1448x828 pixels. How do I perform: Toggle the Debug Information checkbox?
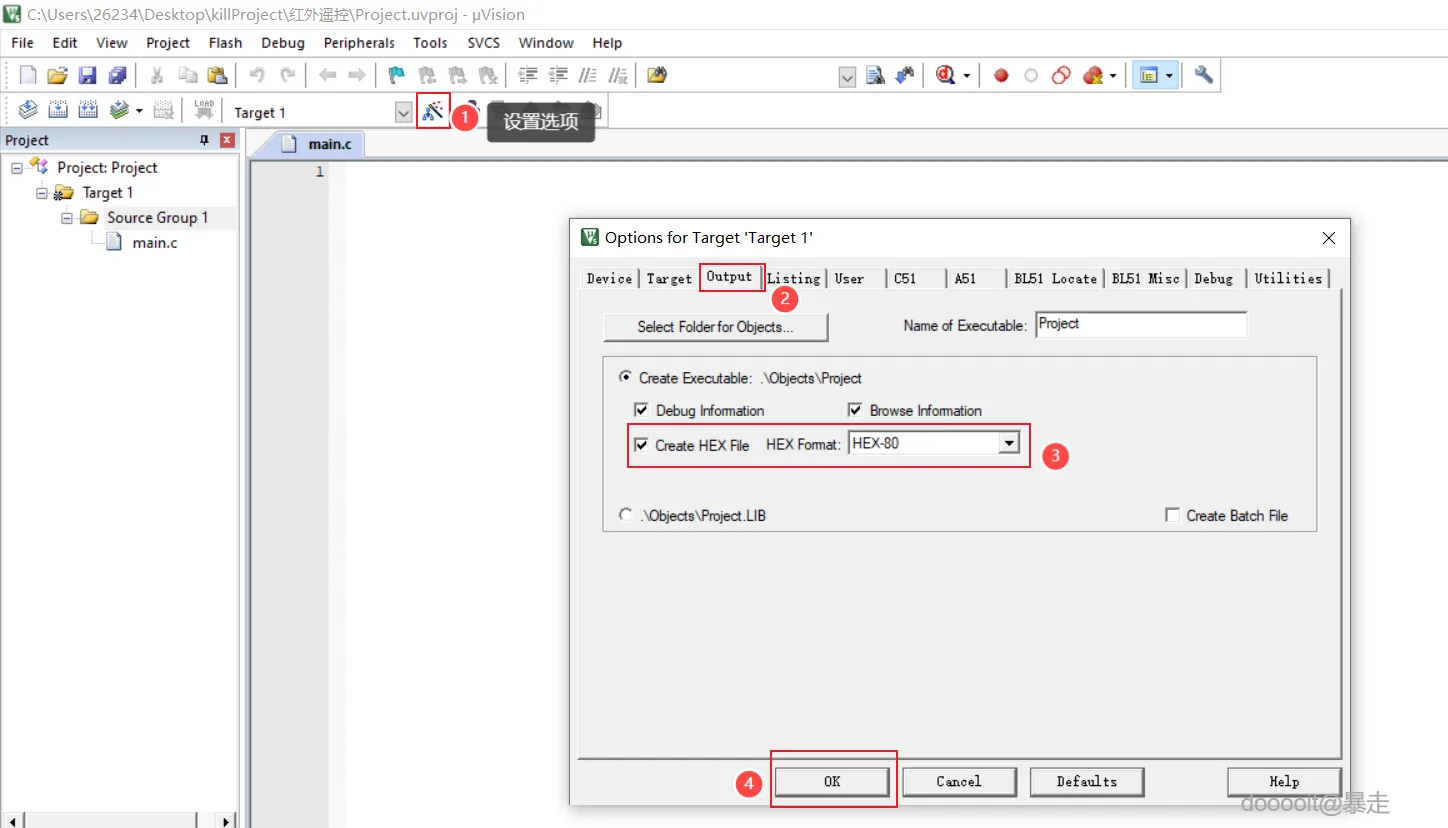coord(641,410)
